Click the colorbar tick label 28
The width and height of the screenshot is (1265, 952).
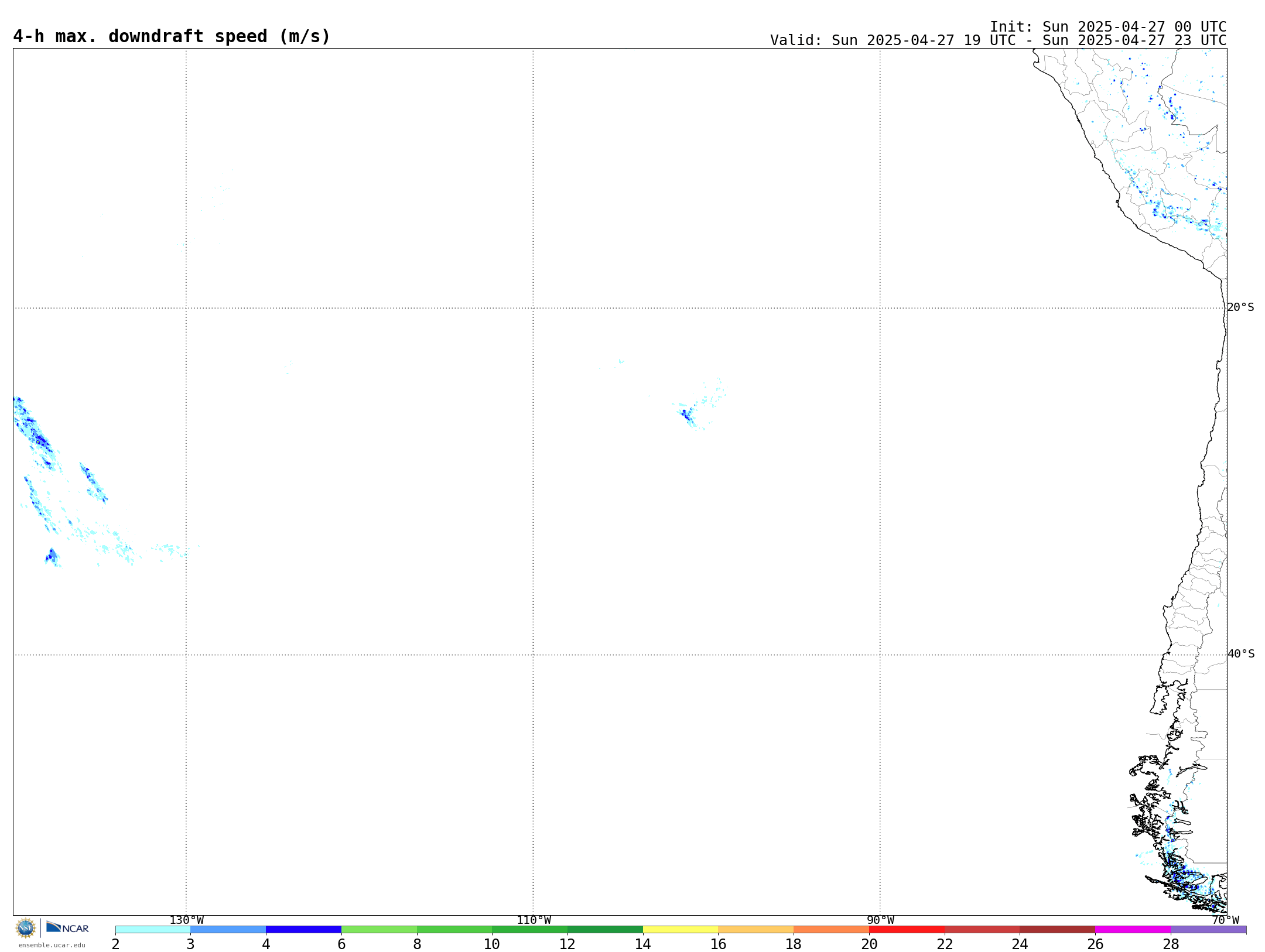1171,944
